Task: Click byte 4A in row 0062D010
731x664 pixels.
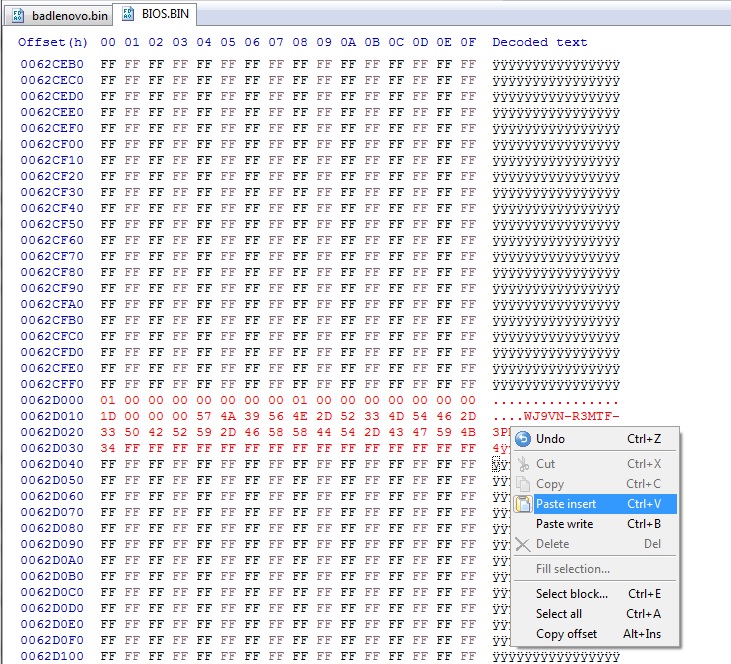Action: (228, 416)
